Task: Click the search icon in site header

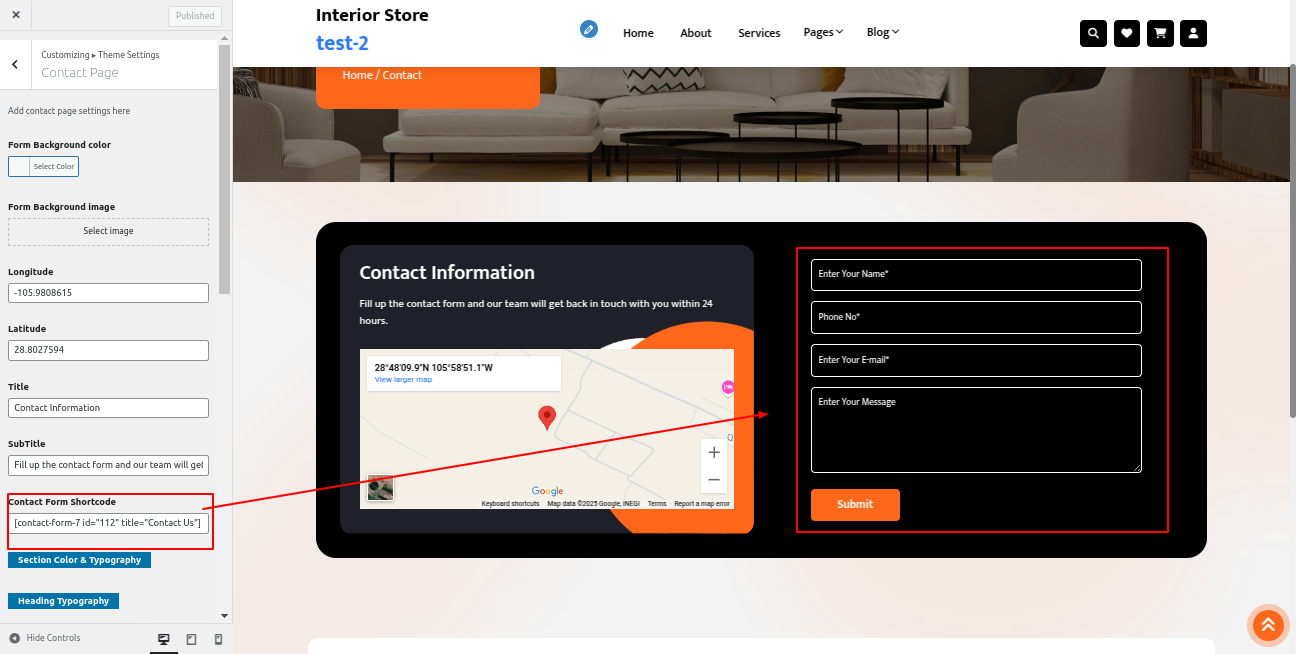Action: pyautogui.click(x=1093, y=33)
